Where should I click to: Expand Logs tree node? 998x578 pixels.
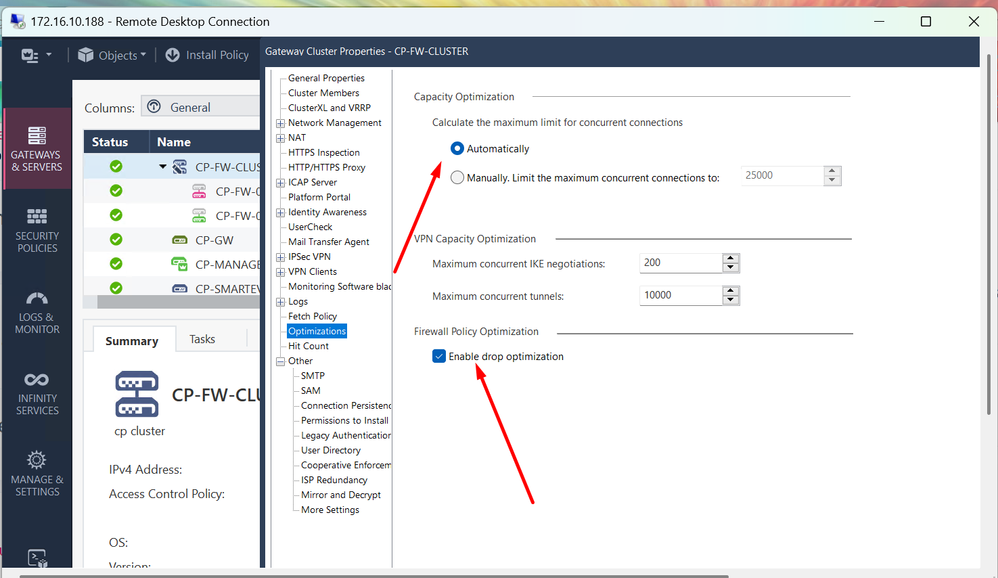[280, 302]
